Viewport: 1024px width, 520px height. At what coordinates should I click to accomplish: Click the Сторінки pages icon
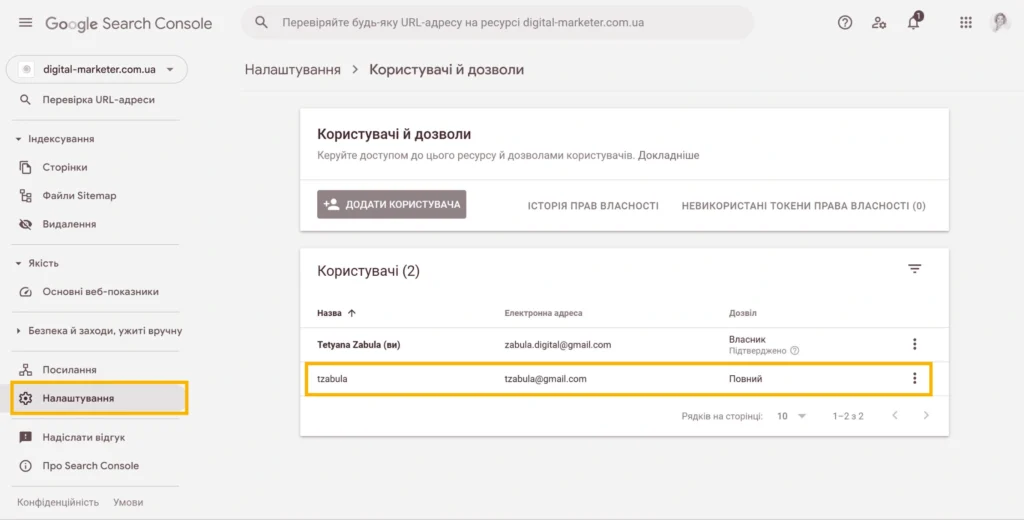(x=25, y=167)
